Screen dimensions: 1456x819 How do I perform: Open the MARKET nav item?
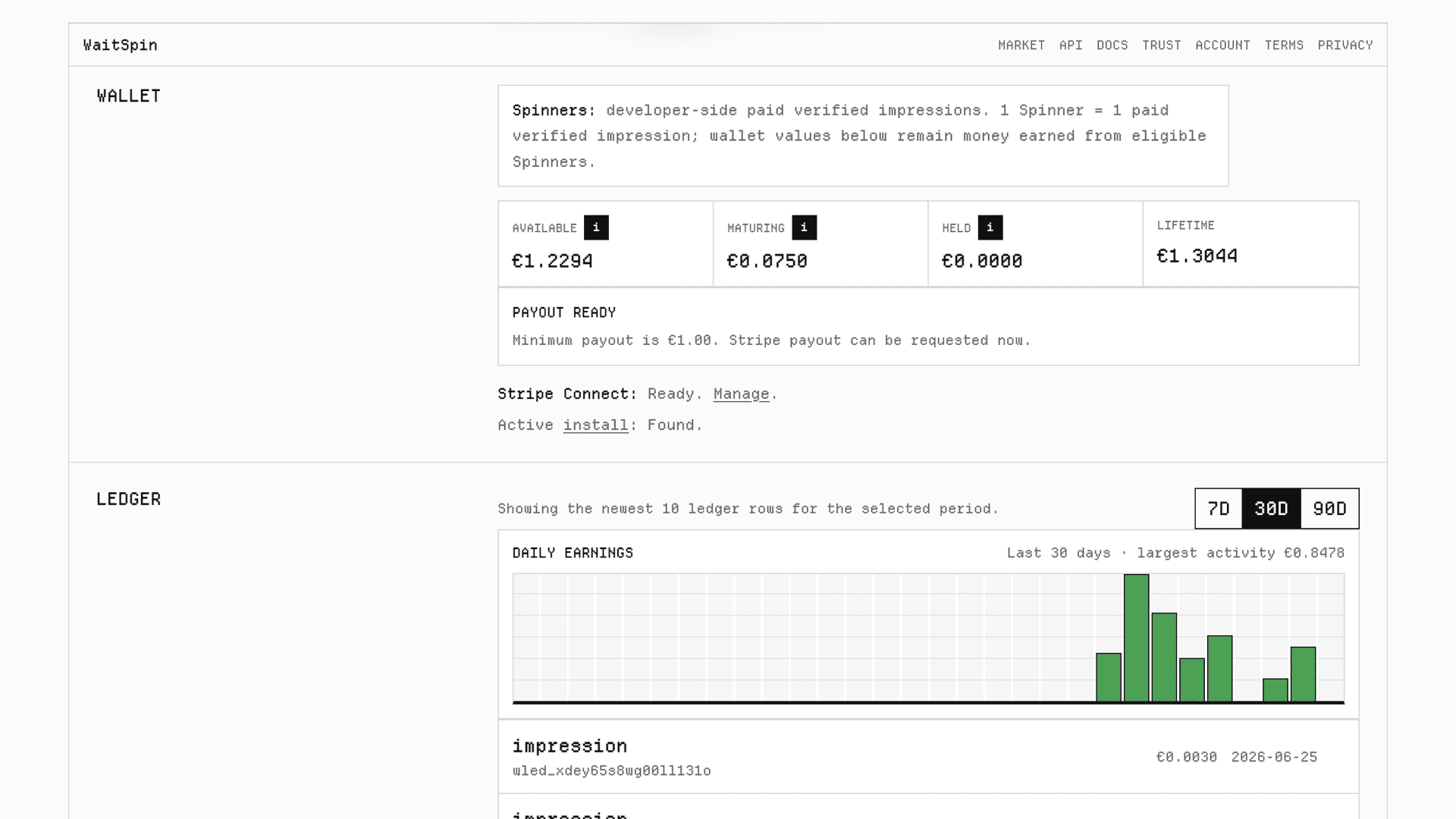click(x=1021, y=45)
